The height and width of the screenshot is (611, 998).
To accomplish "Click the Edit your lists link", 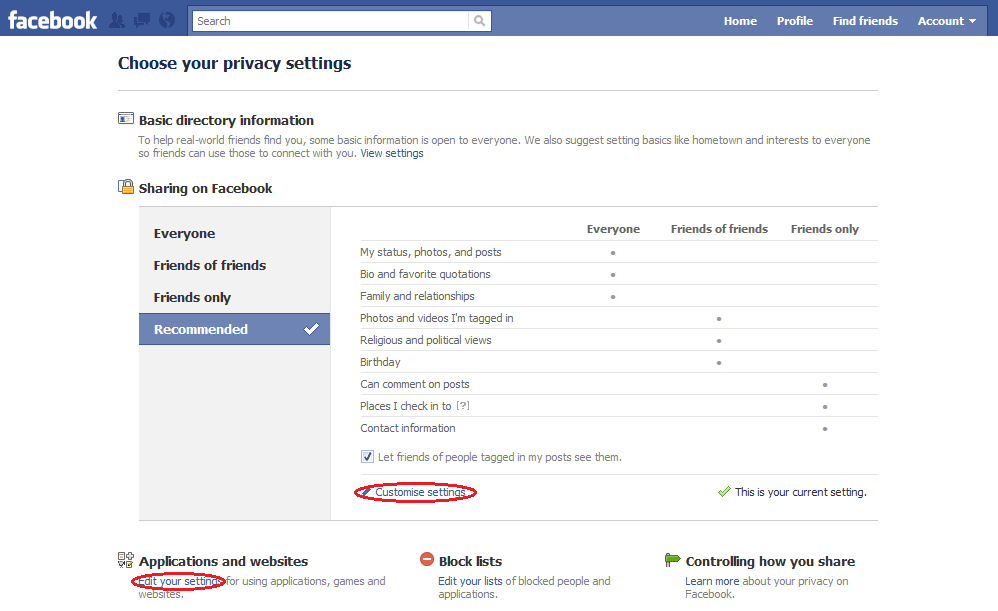I will point(470,581).
